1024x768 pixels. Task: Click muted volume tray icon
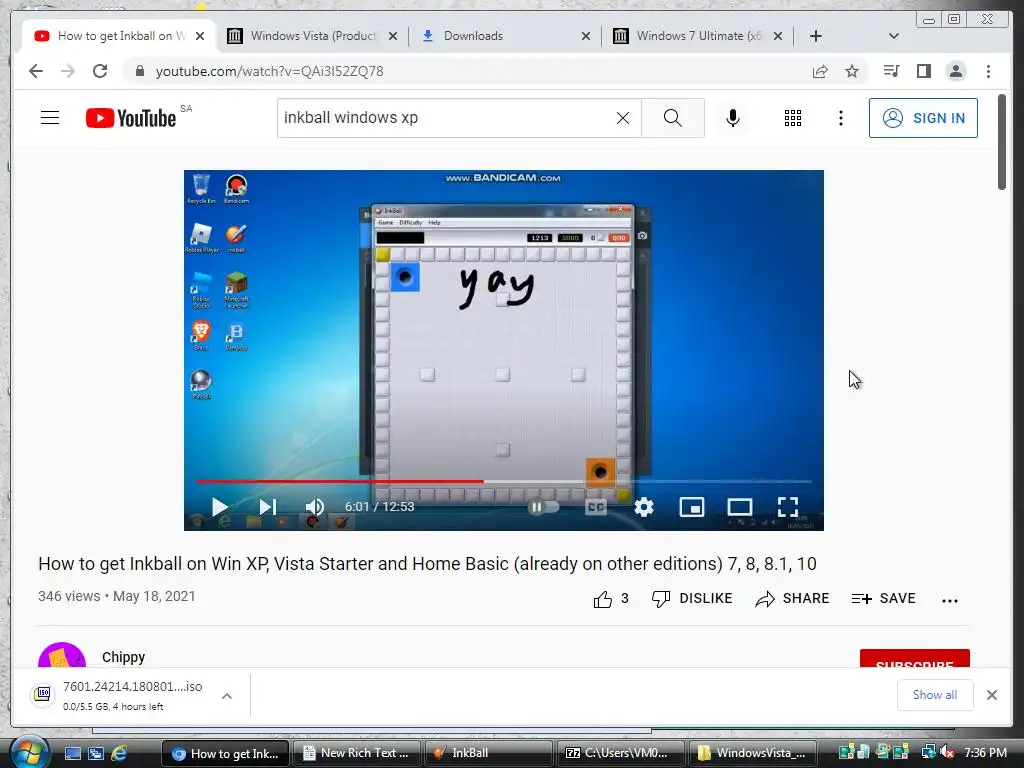click(x=947, y=753)
